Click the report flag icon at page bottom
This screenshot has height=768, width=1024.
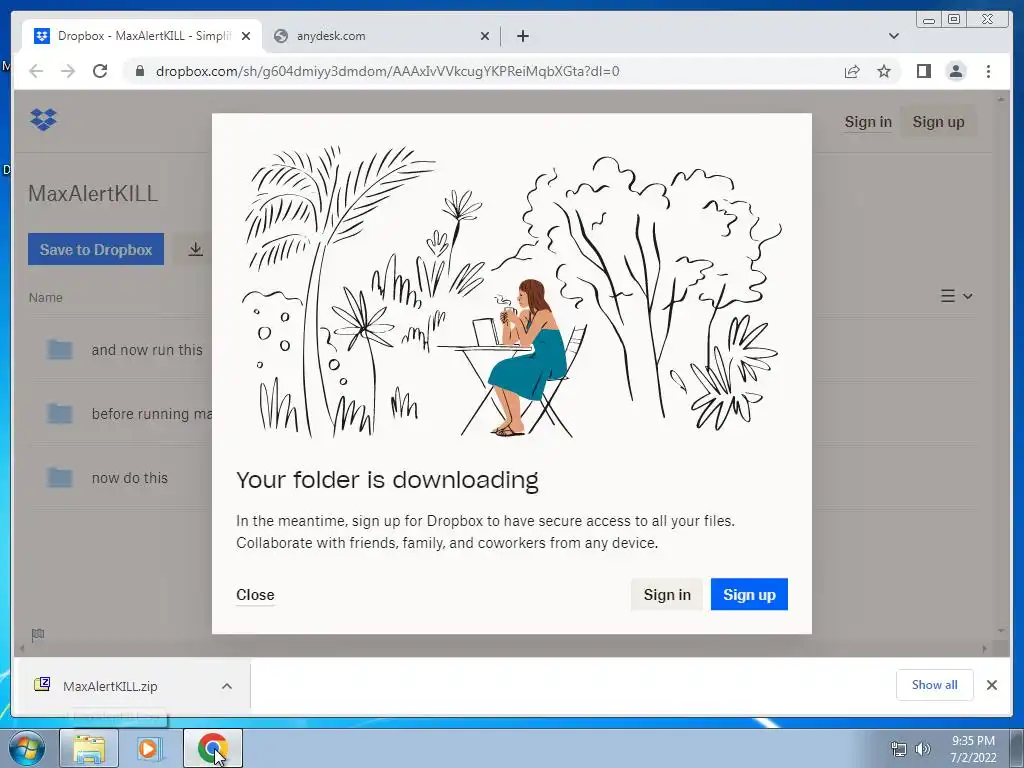[x=38, y=634]
